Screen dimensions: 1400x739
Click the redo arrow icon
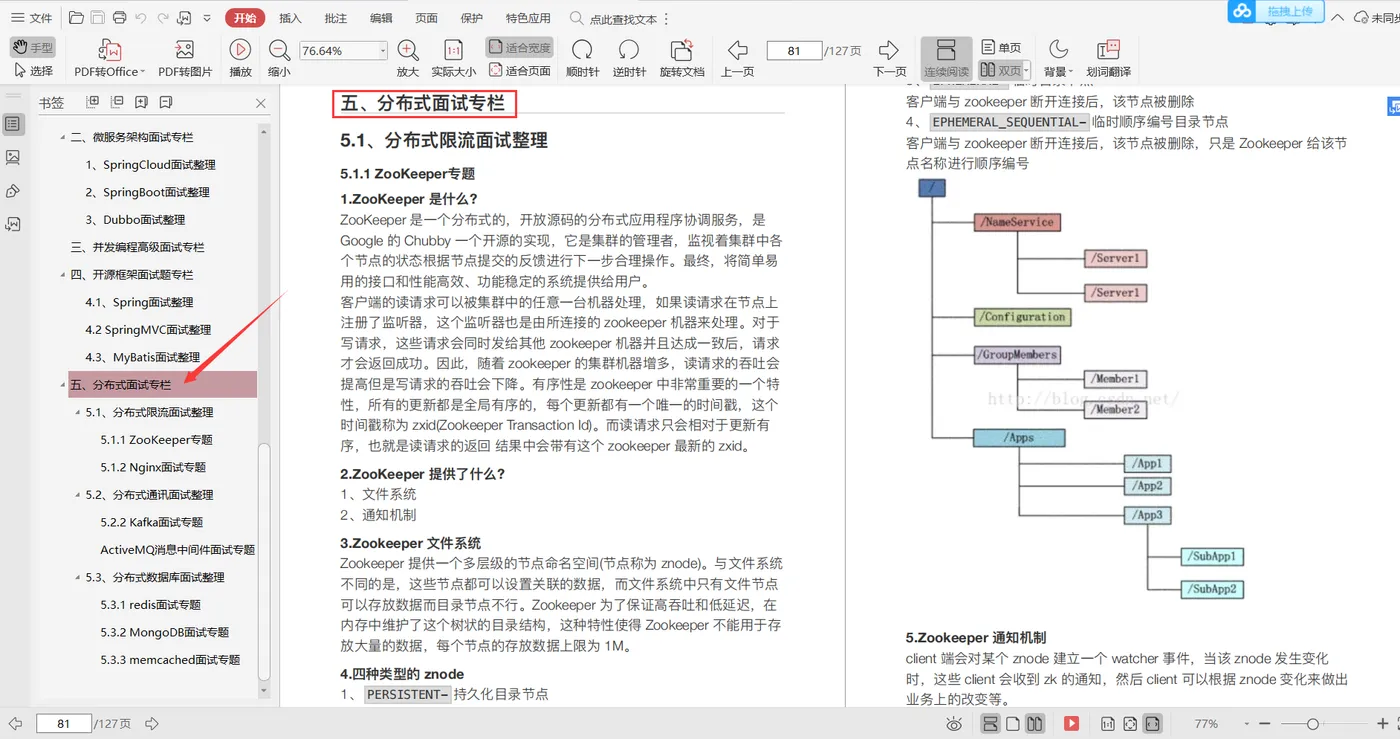[x=162, y=18]
